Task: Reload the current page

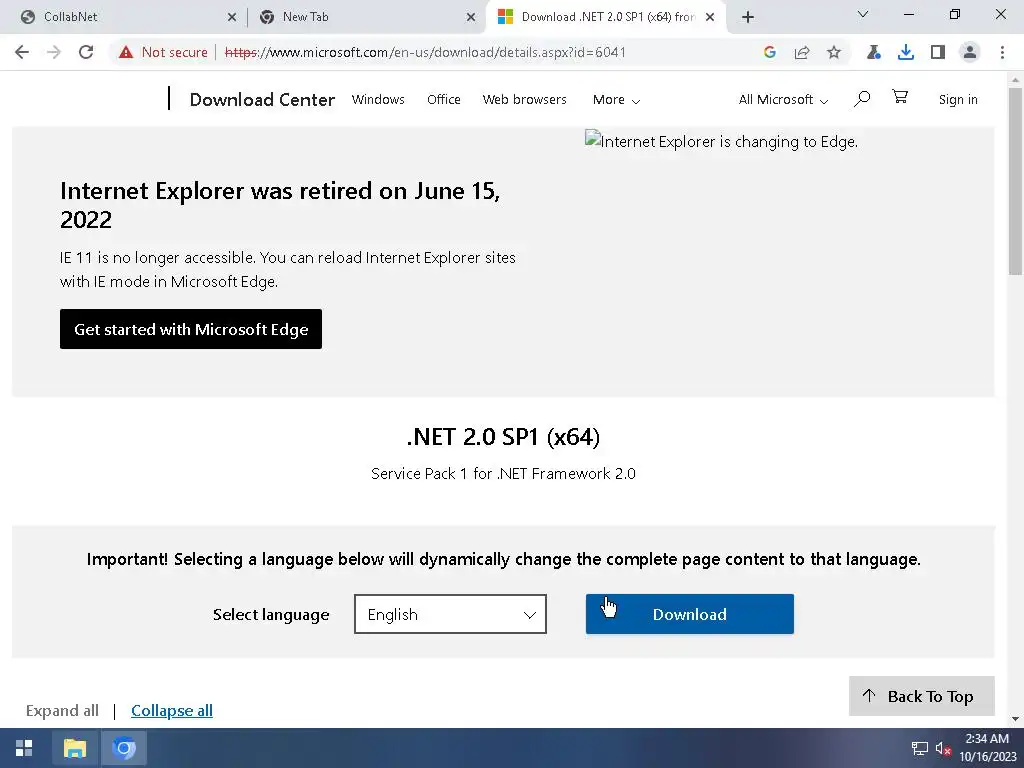Action: pos(86,52)
